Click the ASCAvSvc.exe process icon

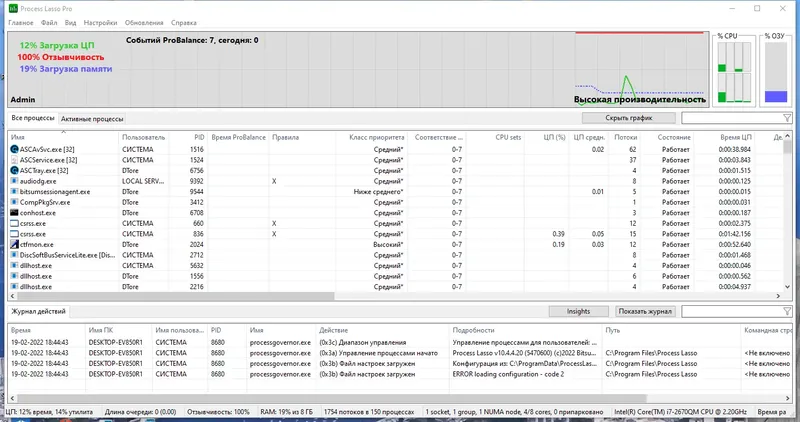[x=14, y=150]
